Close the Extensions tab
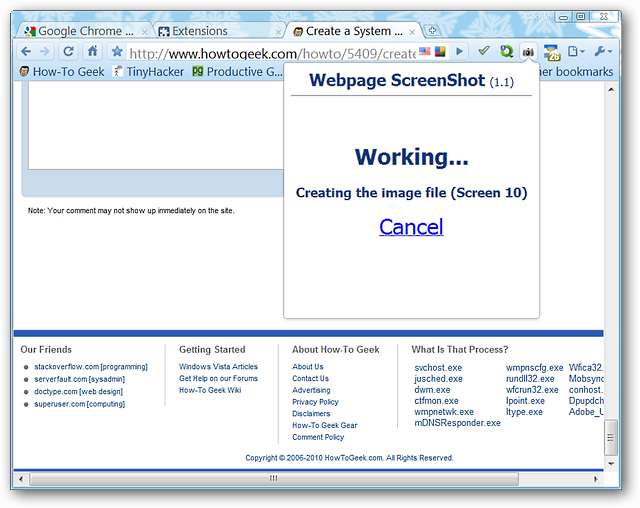Image resolution: width=640 pixels, height=508 pixels. 278,32
